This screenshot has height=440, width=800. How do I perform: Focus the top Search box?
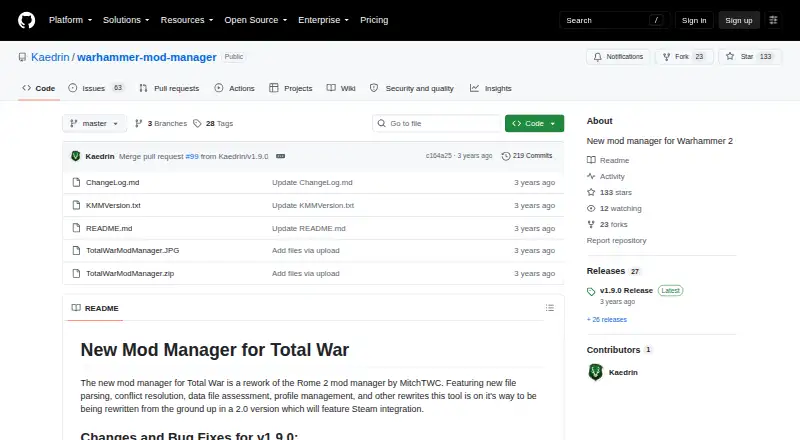(614, 20)
